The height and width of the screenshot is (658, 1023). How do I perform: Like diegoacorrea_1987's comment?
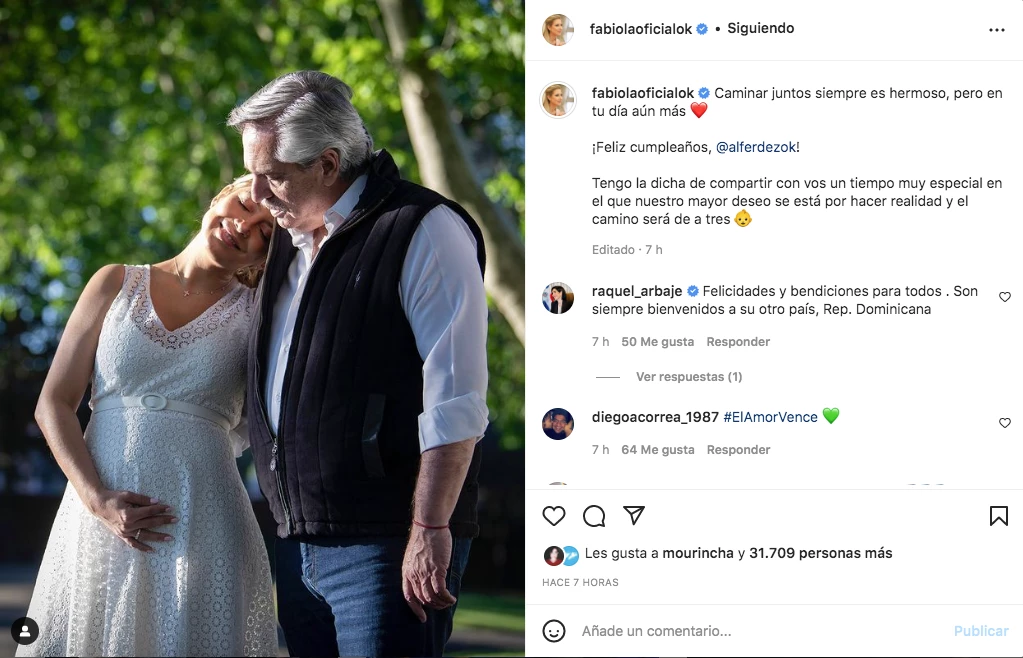[1005, 423]
